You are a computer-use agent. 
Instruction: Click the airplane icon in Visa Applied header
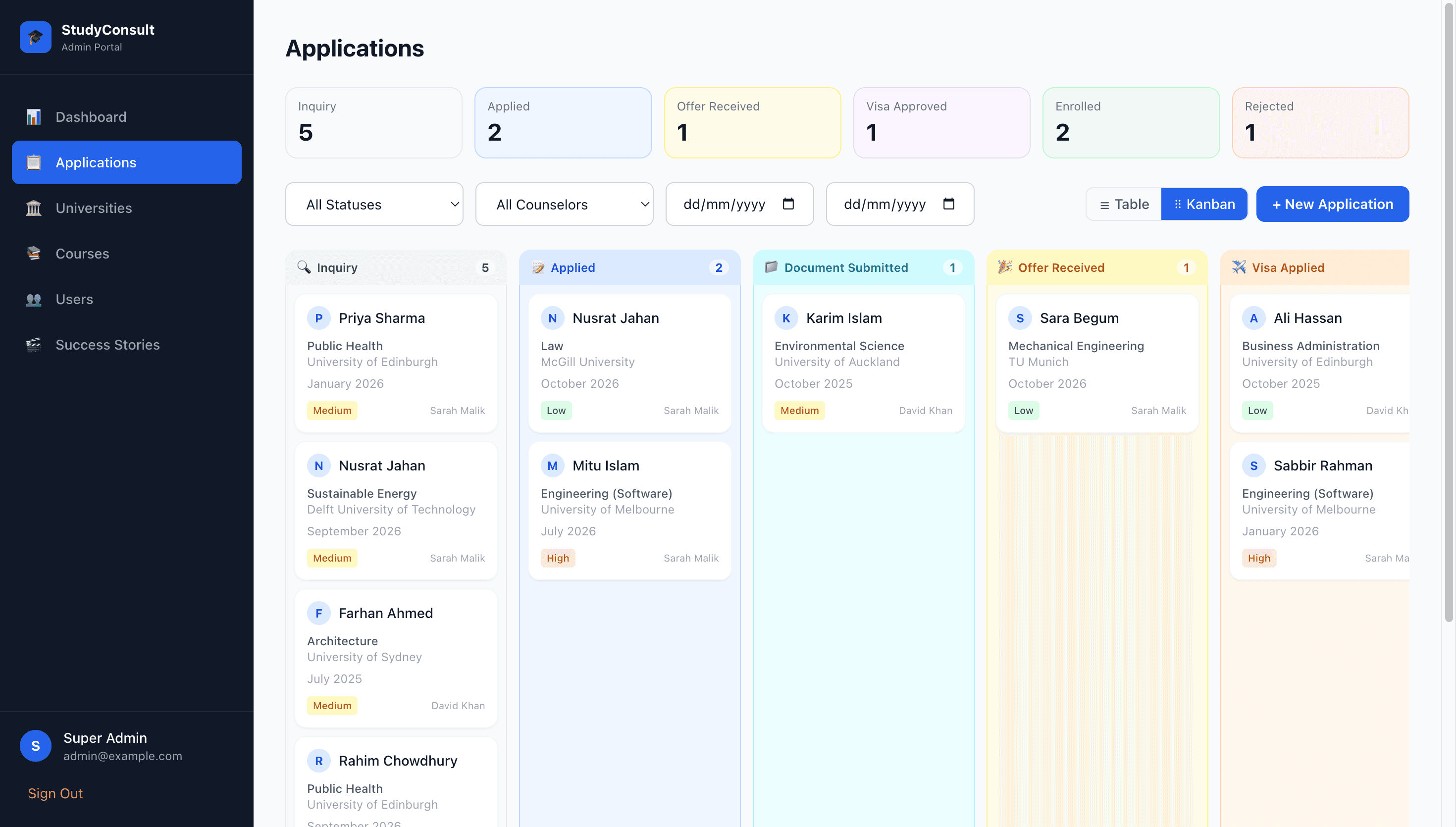[1239, 267]
